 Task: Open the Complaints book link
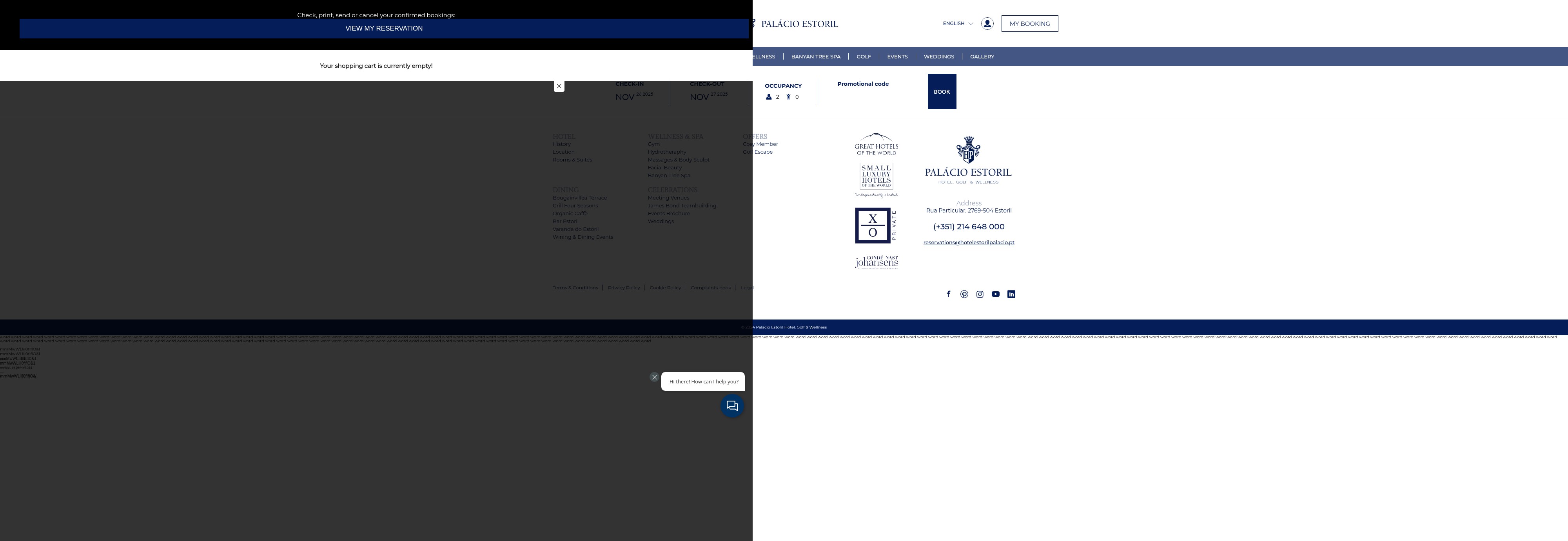pyautogui.click(x=710, y=288)
